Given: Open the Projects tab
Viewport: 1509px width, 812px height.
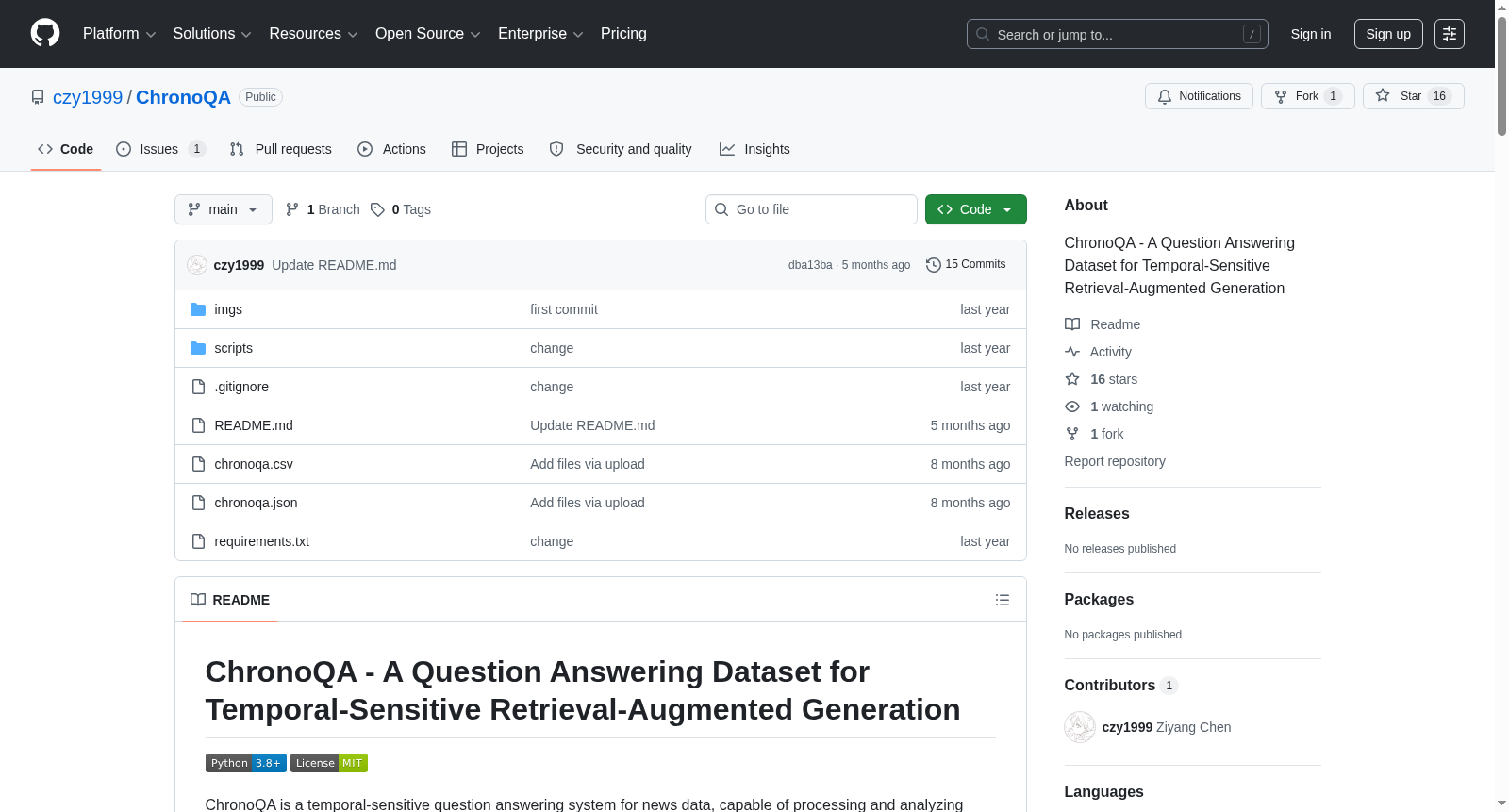Looking at the screenshot, I should click(x=488, y=149).
